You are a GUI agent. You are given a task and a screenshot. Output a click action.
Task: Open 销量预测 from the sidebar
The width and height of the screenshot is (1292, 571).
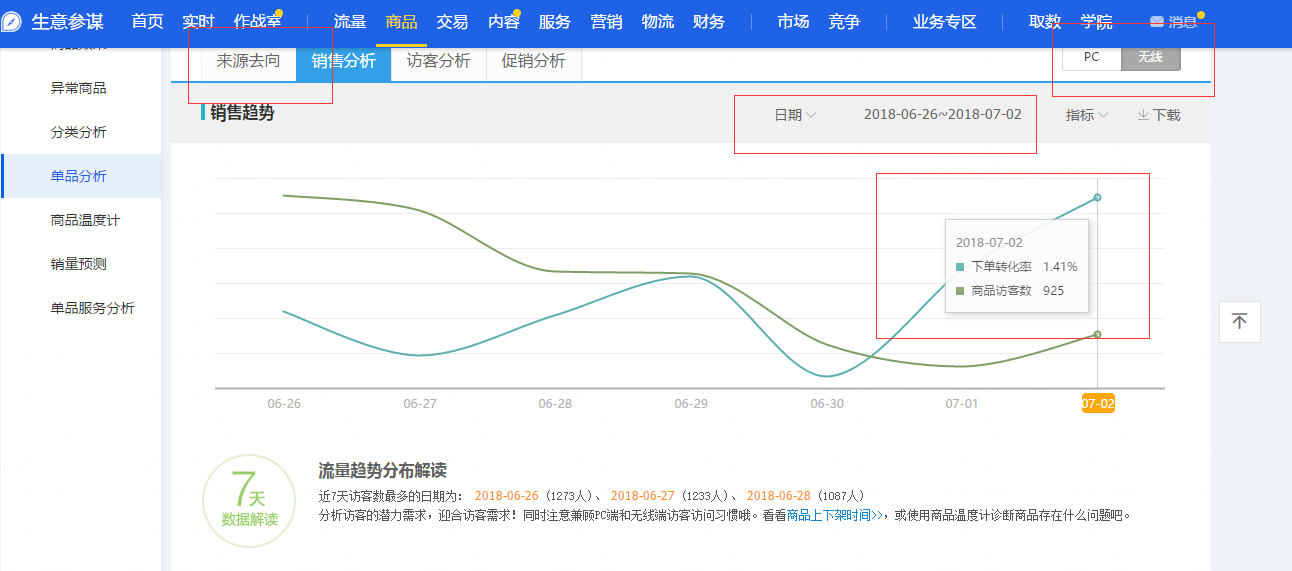78,264
